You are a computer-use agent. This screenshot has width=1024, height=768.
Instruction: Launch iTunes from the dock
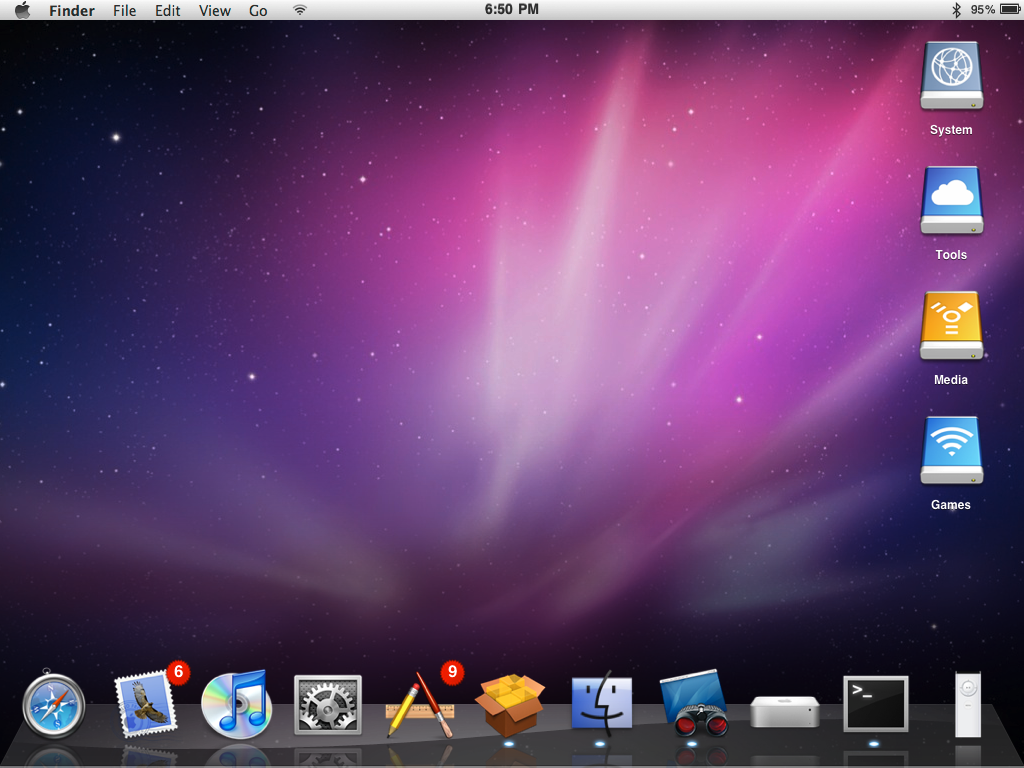tap(236, 705)
